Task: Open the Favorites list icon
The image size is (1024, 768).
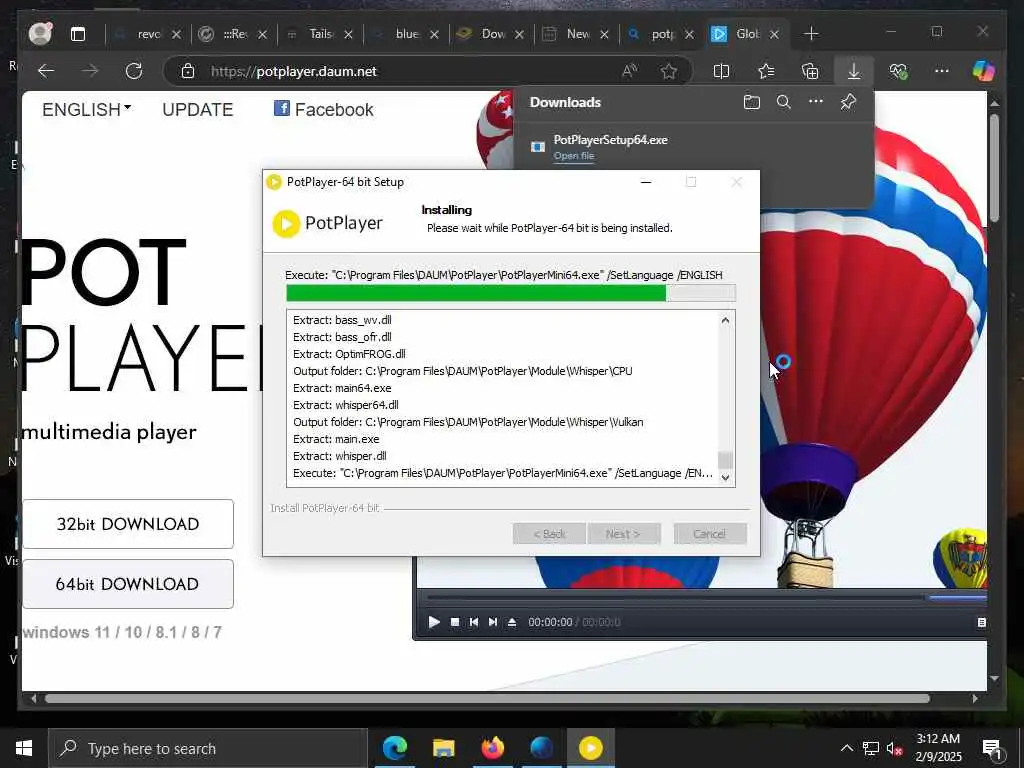Action: tap(766, 71)
